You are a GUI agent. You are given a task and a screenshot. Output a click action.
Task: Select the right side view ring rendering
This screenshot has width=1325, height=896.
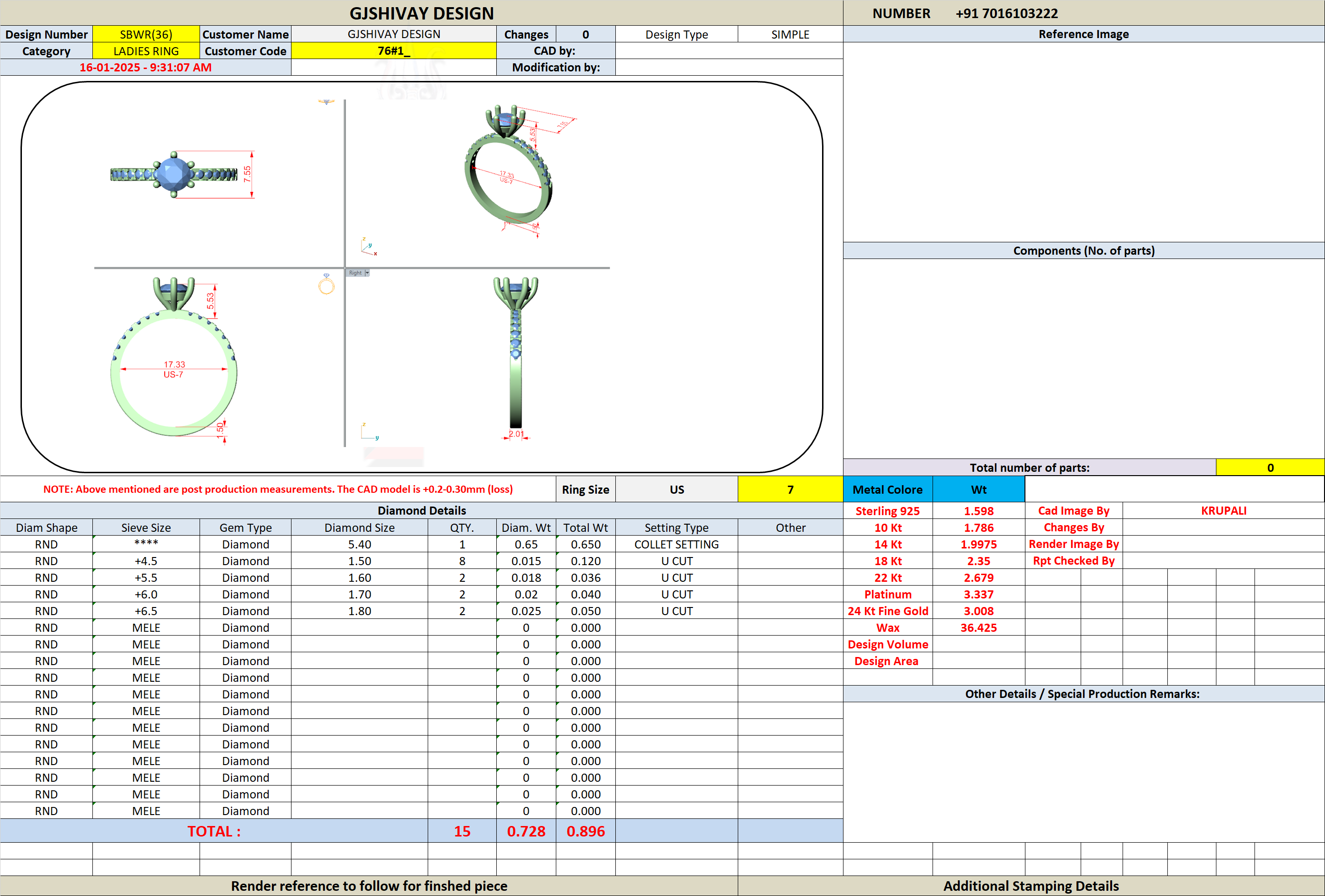pyautogui.click(x=515, y=352)
